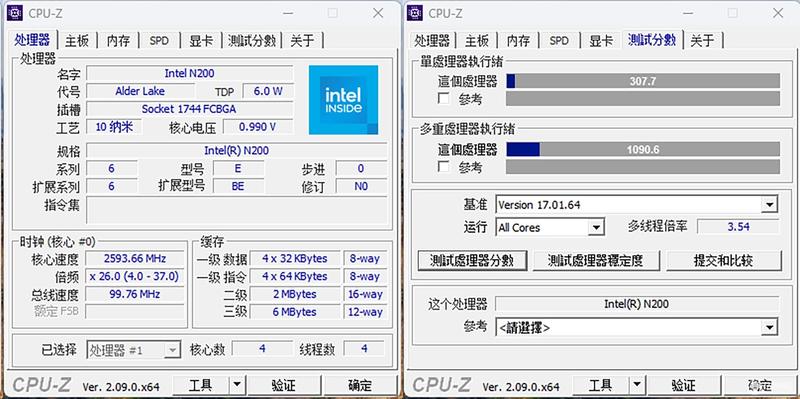Screen dimensions: 800x399
Task: Click the 规格 field Intel(R) N200
Action: 236,151
